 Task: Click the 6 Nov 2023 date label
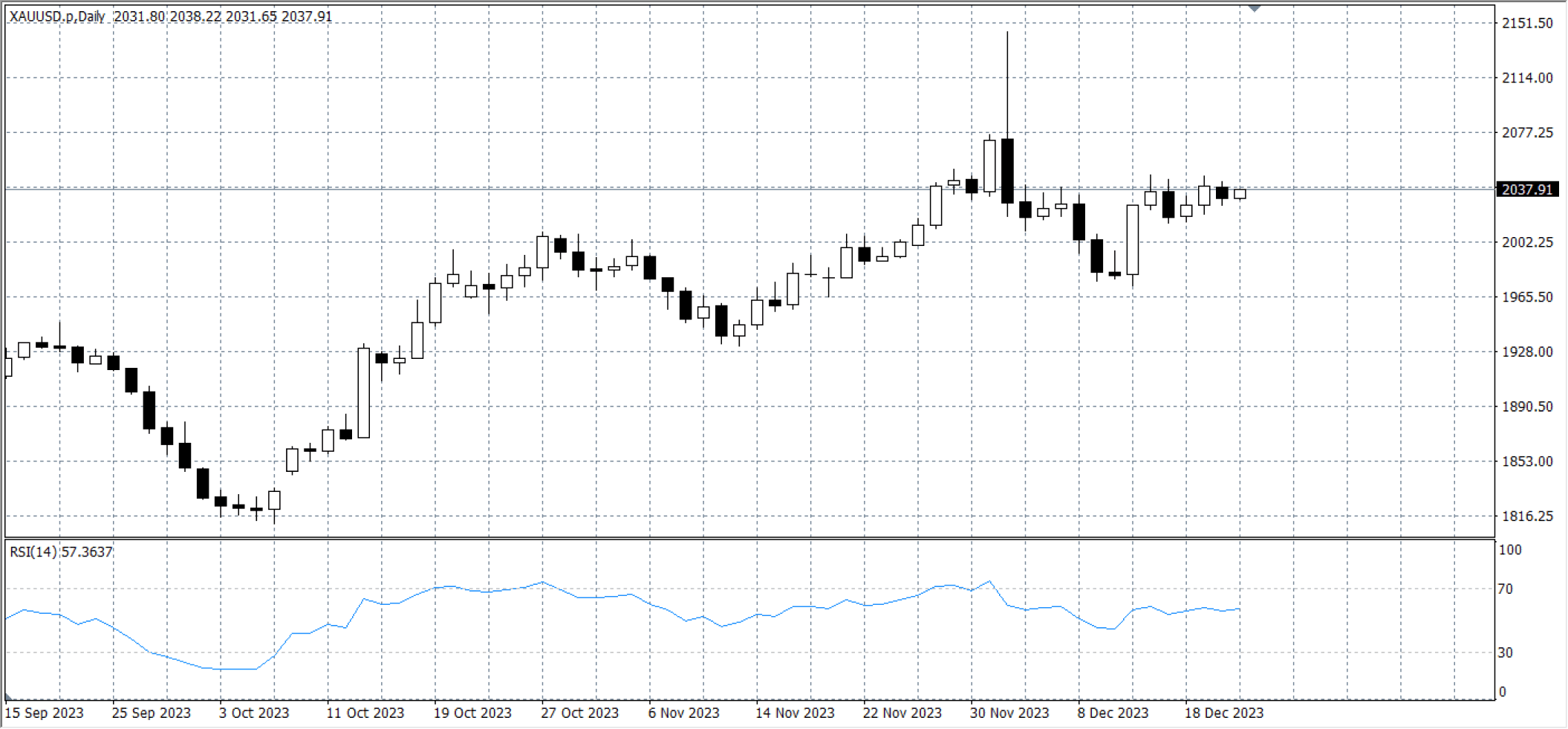tap(684, 713)
